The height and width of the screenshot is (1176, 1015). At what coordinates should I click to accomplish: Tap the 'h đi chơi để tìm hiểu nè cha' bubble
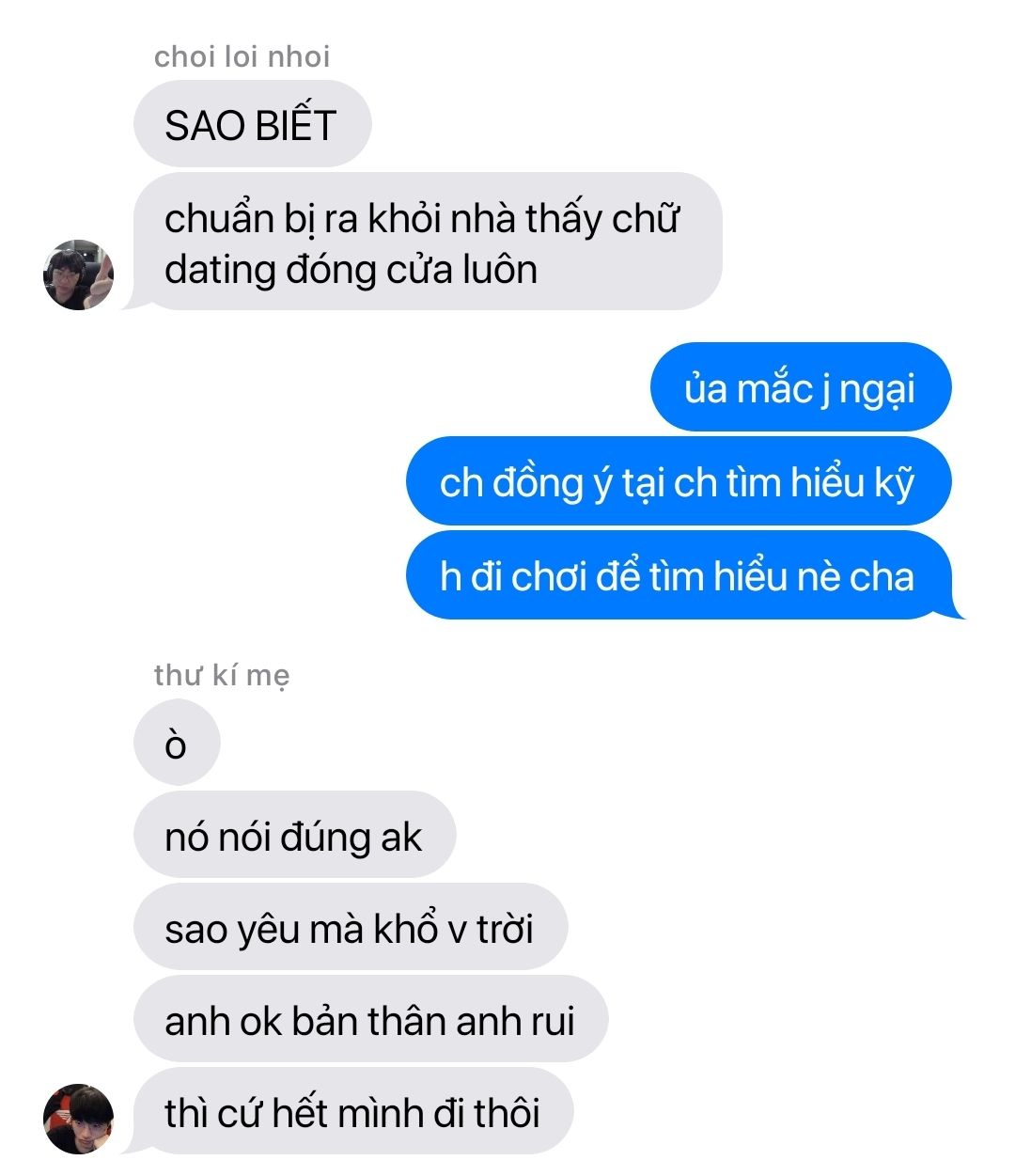click(x=679, y=575)
